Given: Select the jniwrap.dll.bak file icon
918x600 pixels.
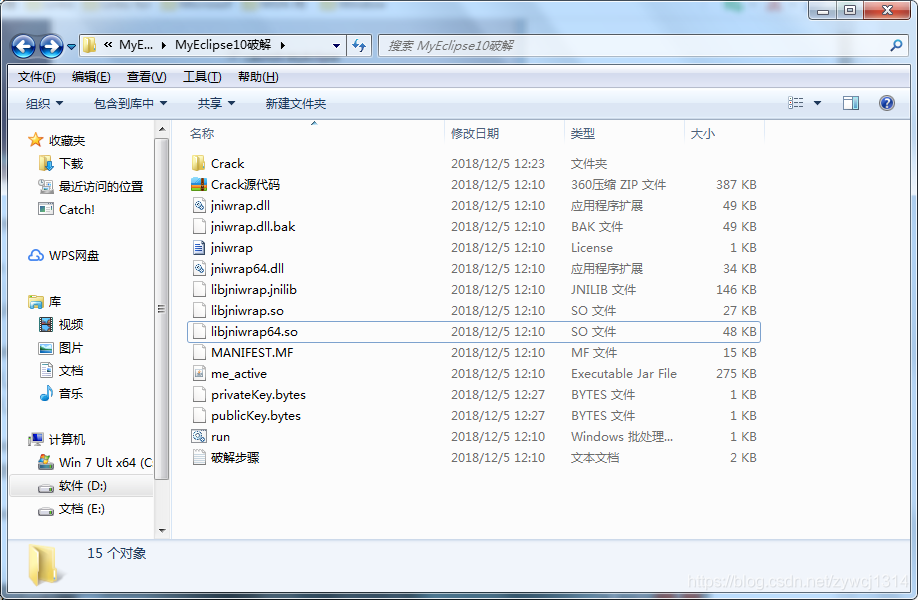Looking at the screenshot, I should [199, 227].
